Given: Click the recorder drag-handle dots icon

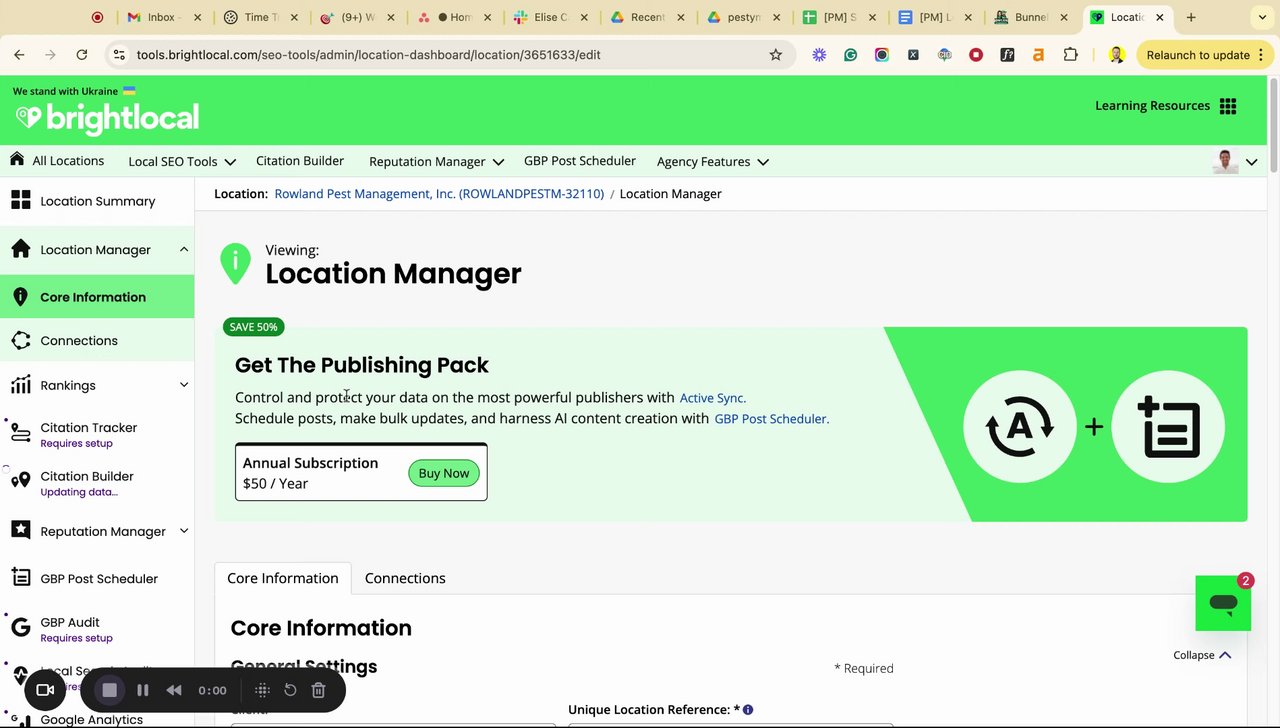Looking at the screenshot, I should click(262, 690).
